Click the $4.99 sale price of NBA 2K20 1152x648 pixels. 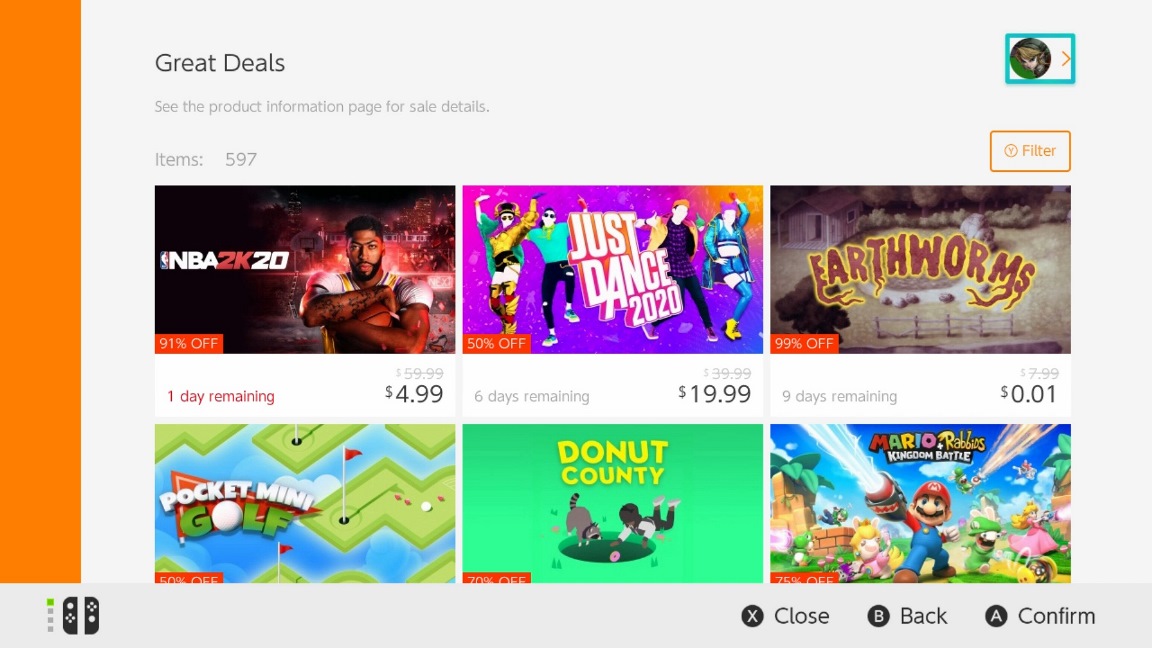[x=414, y=394]
